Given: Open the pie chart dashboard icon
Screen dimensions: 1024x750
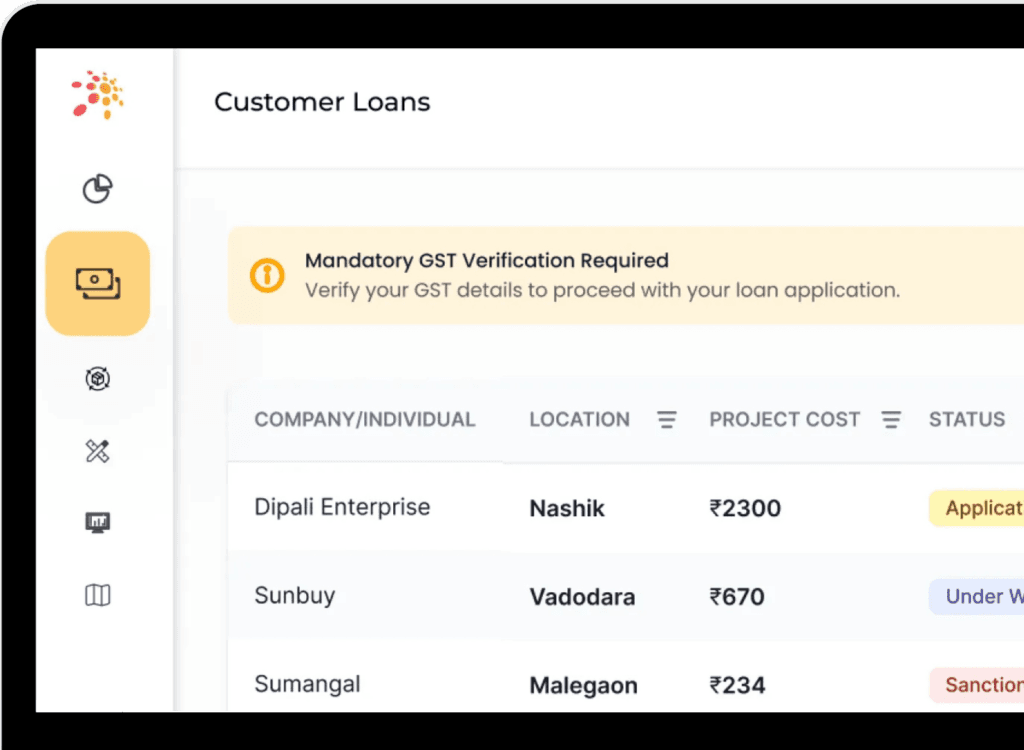Looking at the screenshot, I should 97,188.
